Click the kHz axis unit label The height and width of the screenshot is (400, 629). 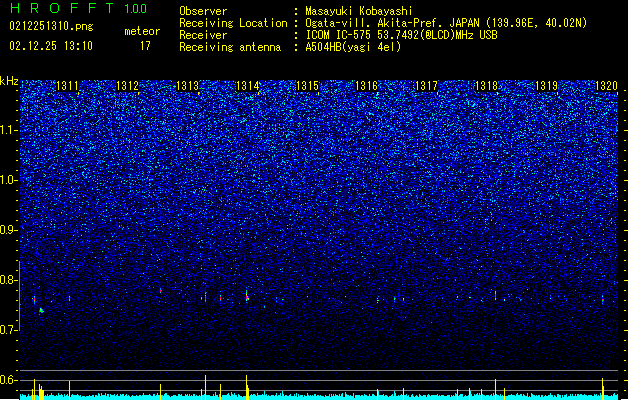(x=9, y=81)
